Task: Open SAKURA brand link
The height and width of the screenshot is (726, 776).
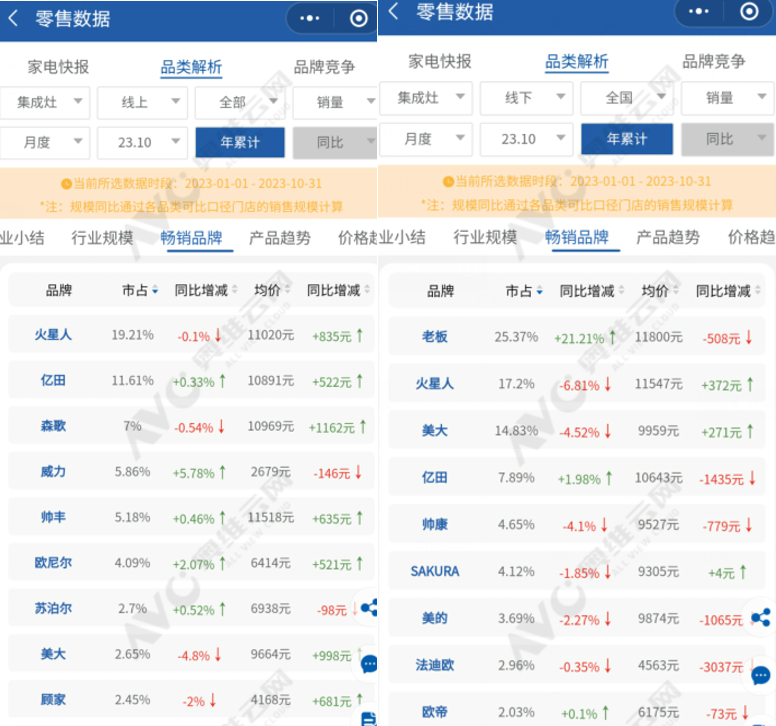Action: coord(435,572)
